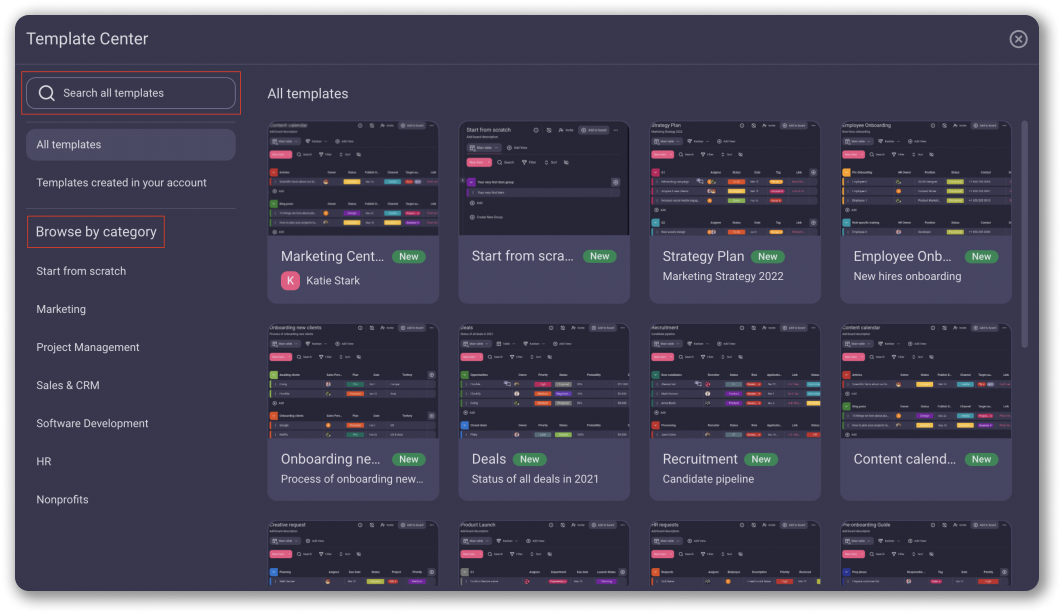Click Katie Stark's K avatar icon
1062x614 pixels.
coord(291,281)
